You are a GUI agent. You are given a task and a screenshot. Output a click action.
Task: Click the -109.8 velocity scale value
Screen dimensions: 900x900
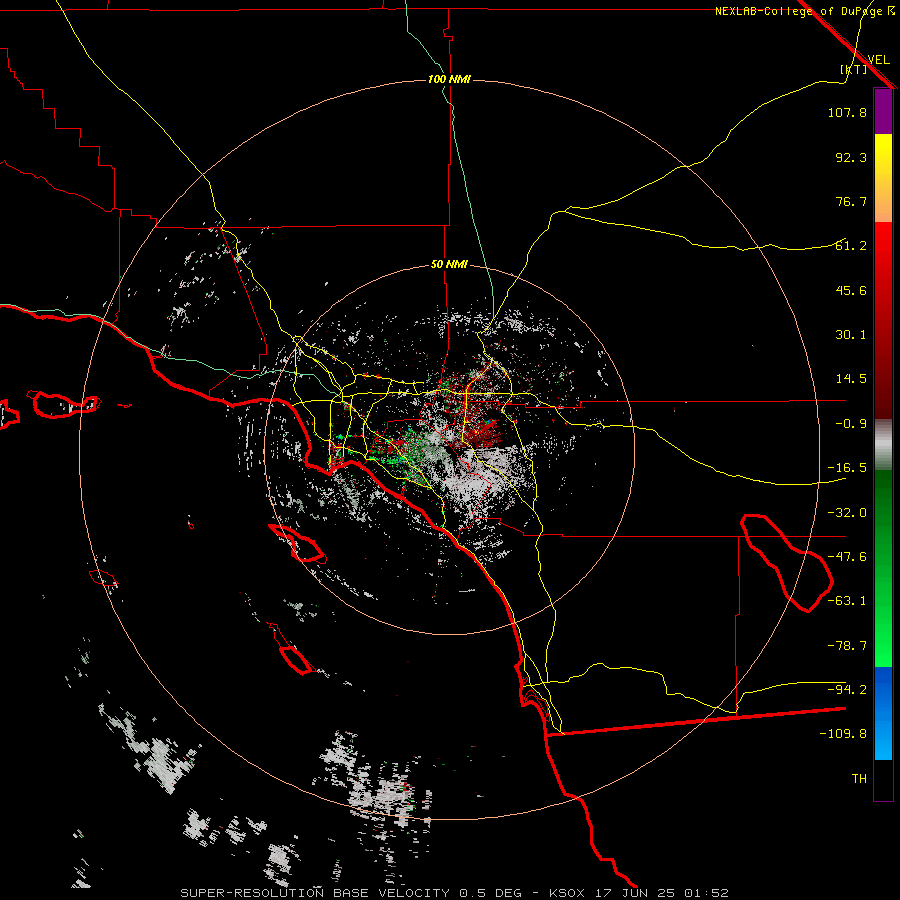[x=843, y=734]
